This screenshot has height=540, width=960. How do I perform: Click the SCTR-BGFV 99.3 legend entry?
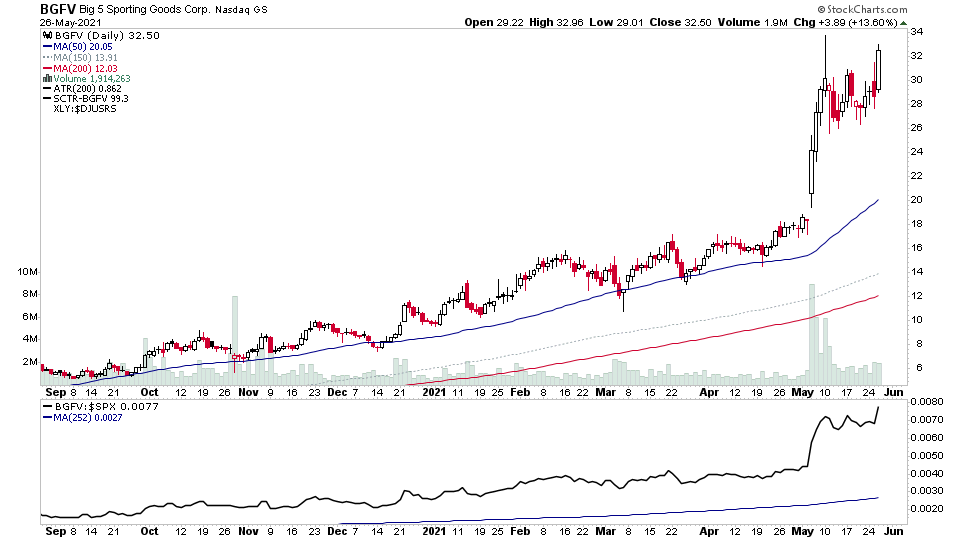(x=91, y=99)
